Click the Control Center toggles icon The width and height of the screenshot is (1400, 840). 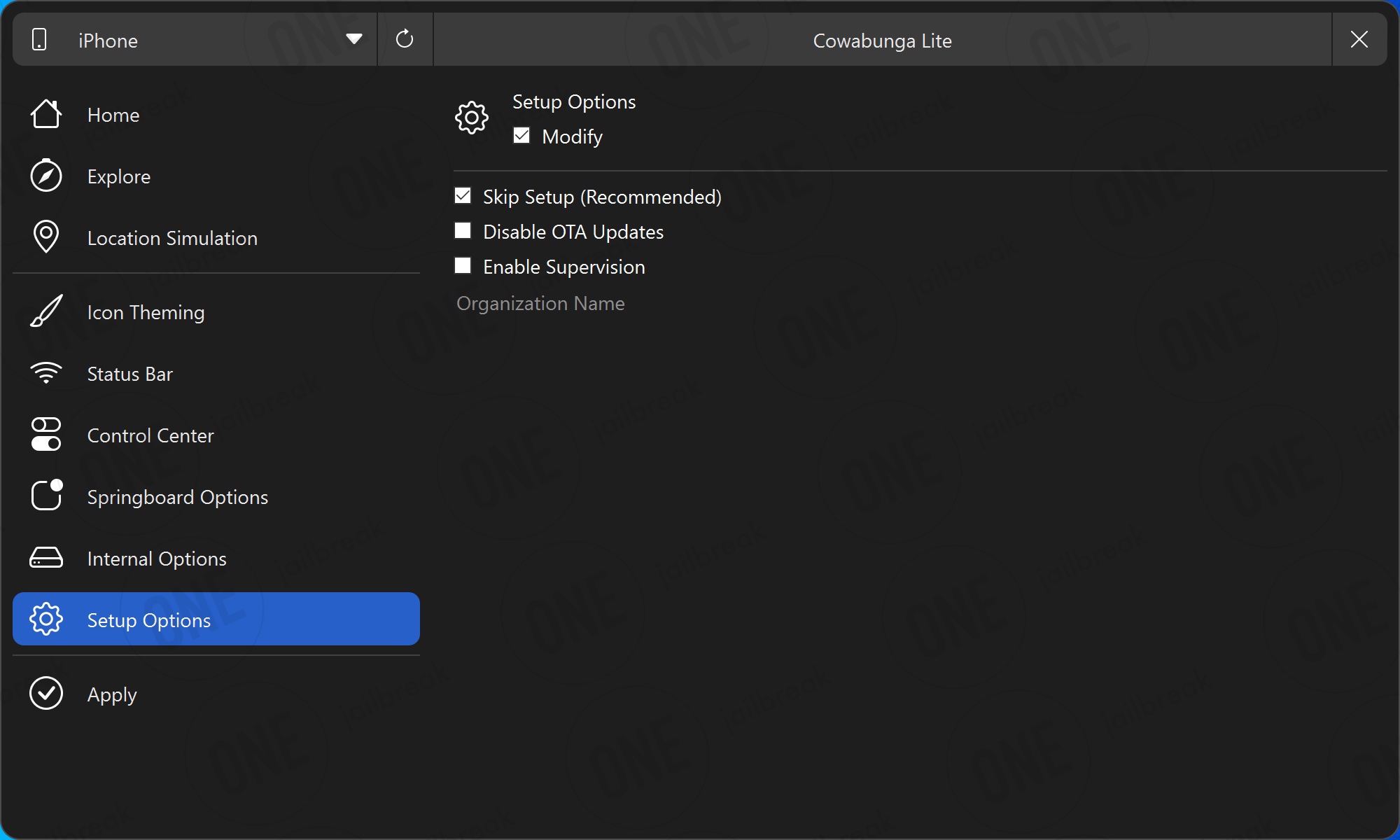click(x=46, y=435)
